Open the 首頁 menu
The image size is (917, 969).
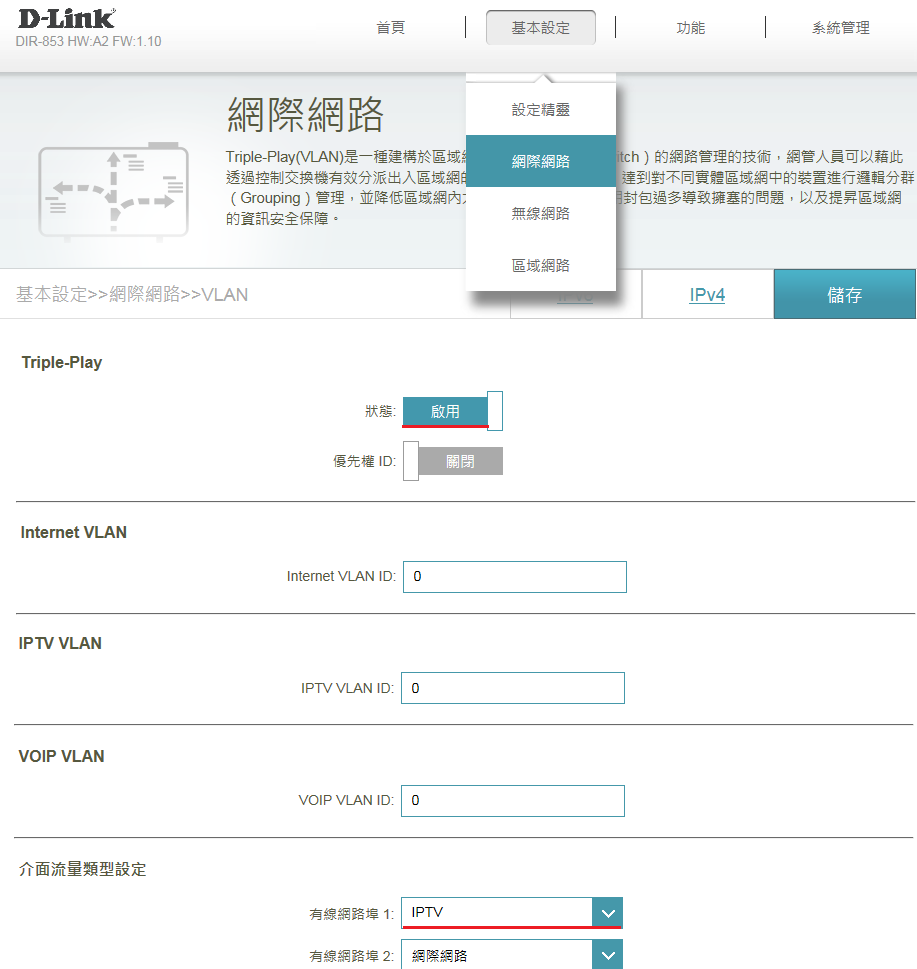(390, 28)
